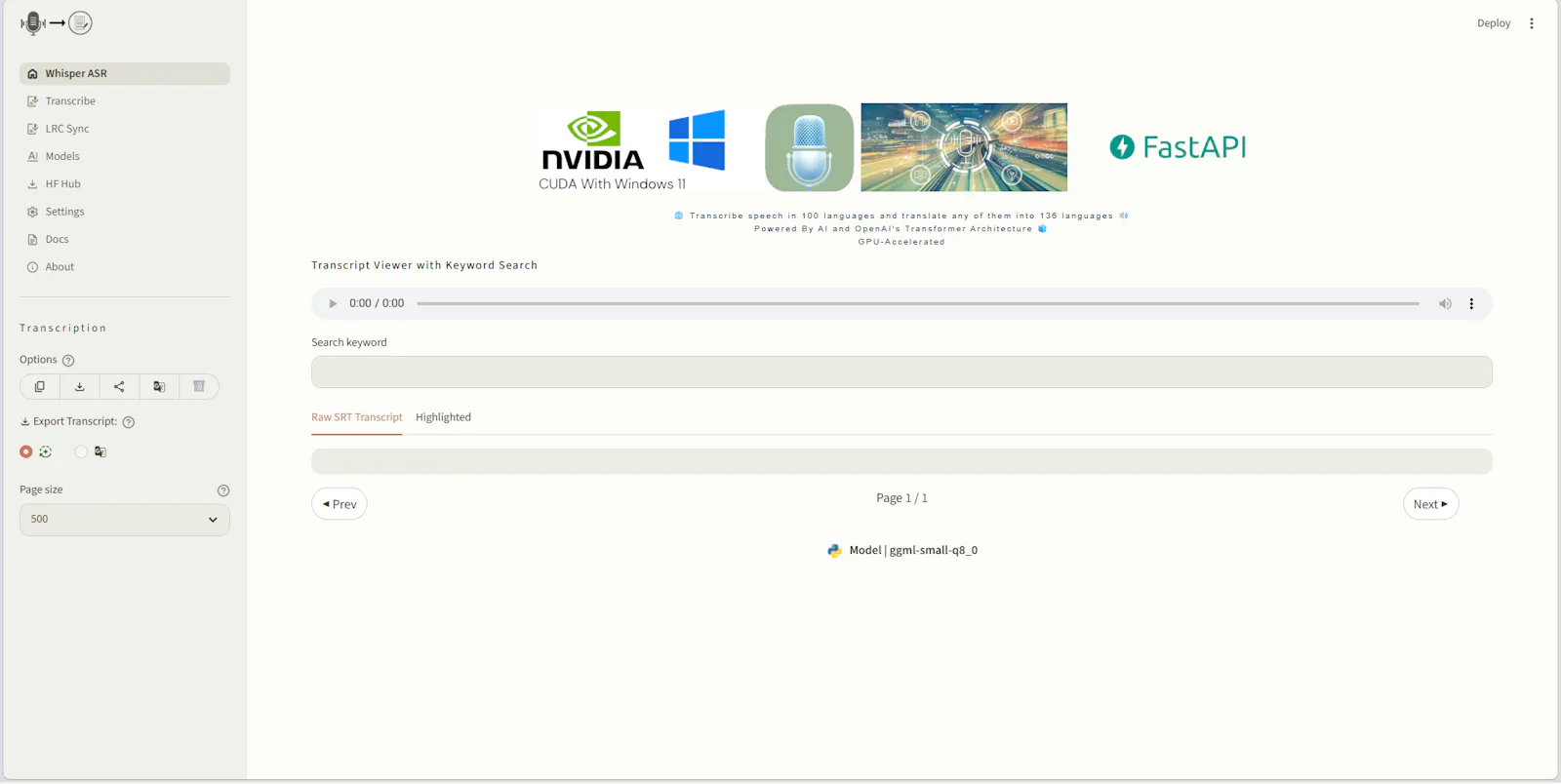Click the futuristic audio banner image
This screenshot has height=784, width=1561.
pyautogui.click(x=964, y=147)
